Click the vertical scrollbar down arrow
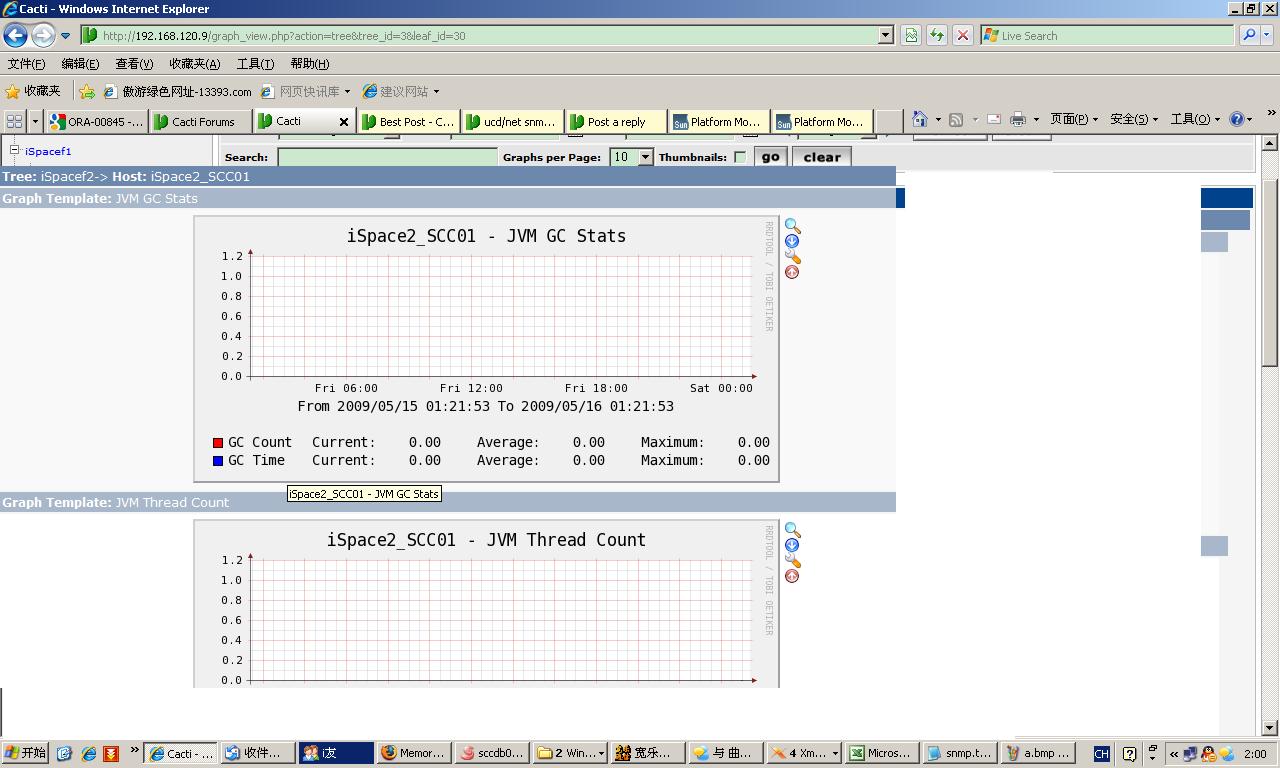 1270,728
